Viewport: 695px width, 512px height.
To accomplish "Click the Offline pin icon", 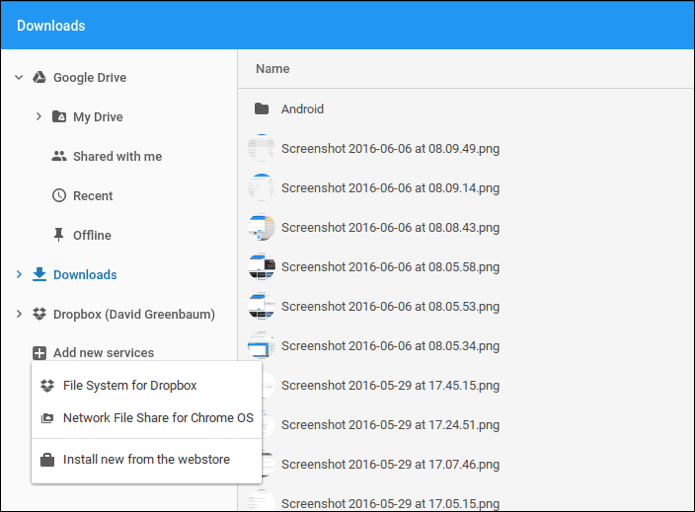I will tap(59, 235).
